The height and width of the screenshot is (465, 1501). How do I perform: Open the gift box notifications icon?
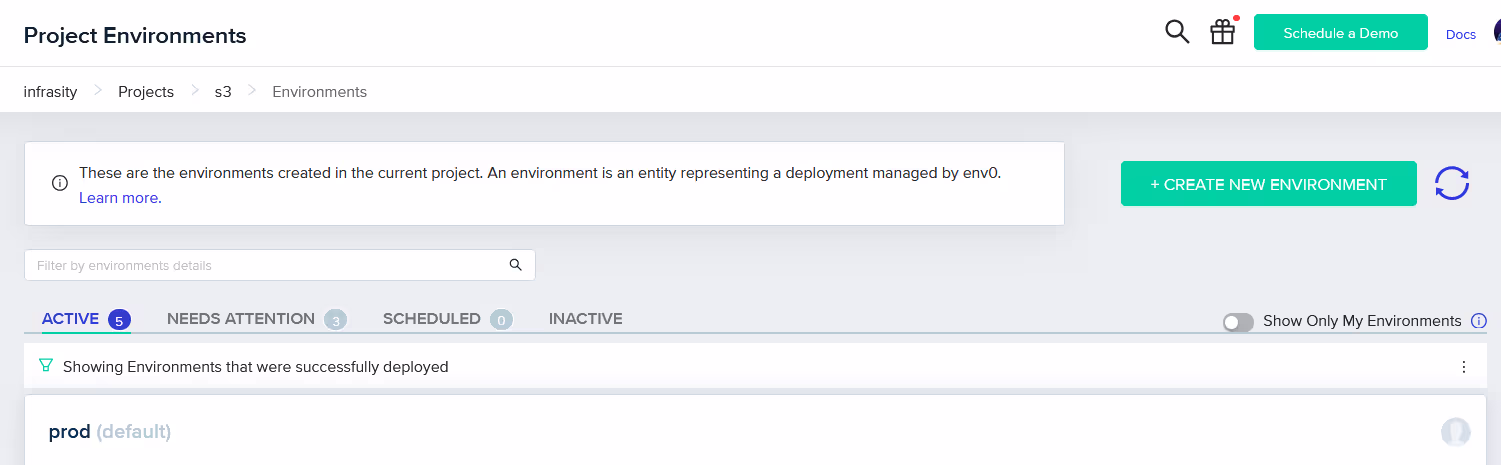(x=1223, y=33)
